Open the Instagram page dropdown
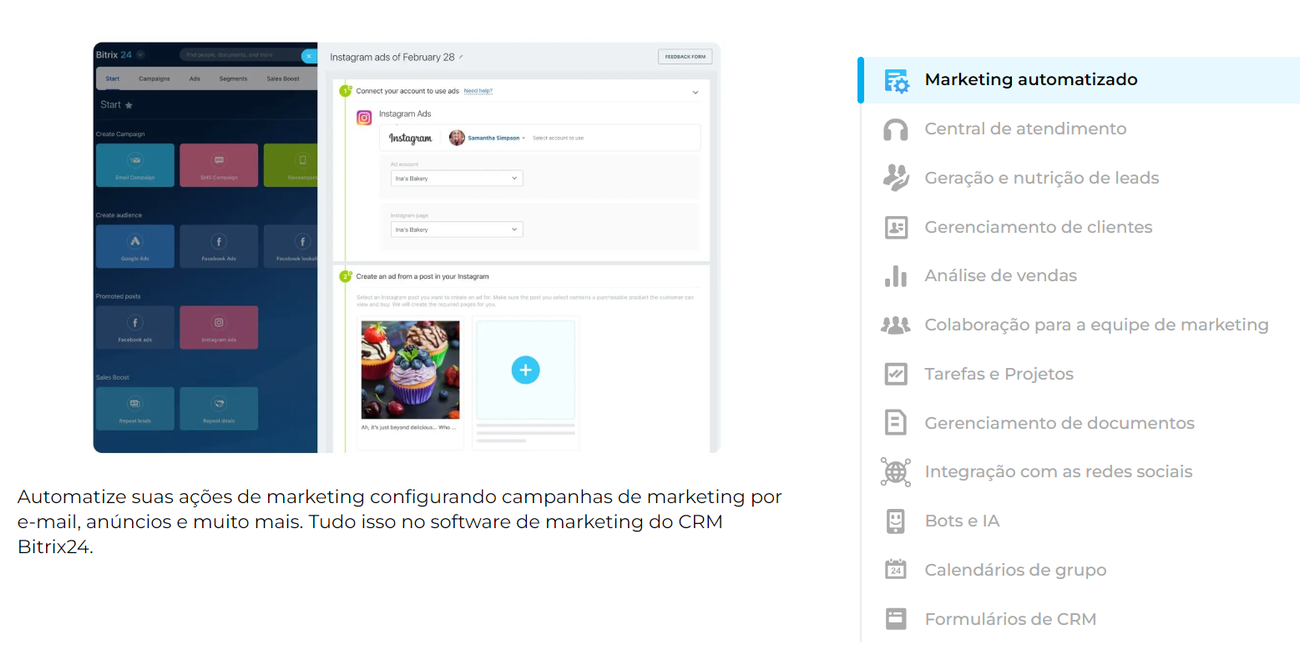 (457, 229)
